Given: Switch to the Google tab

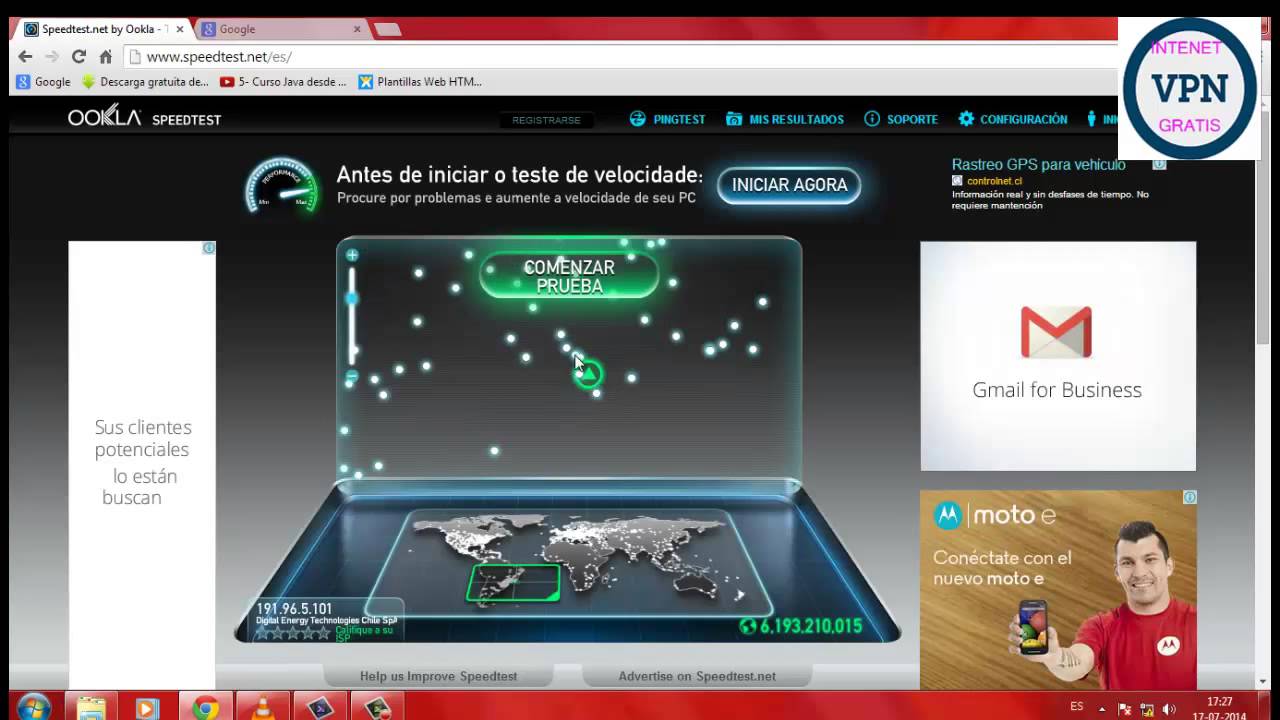Looking at the screenshot, I should pyautogui.click(x=280, y=29).
